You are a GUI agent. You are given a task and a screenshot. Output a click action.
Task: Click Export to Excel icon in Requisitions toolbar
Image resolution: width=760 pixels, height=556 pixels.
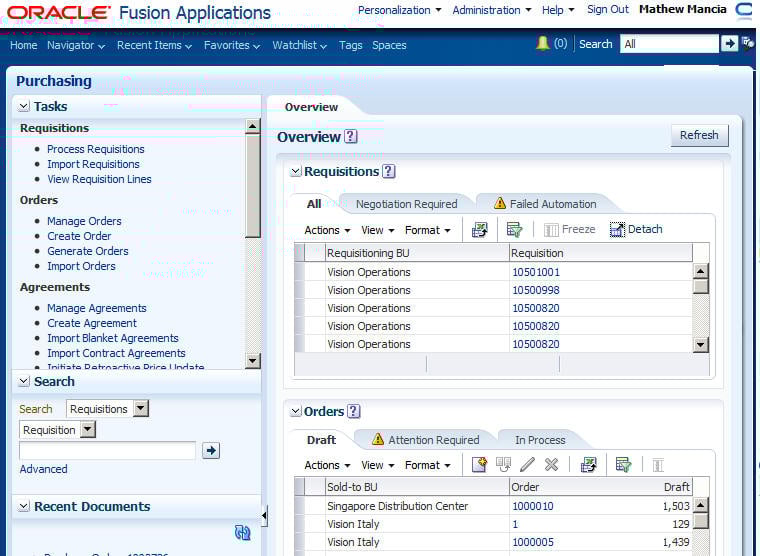pyautogui.click(x=480, y=229)
